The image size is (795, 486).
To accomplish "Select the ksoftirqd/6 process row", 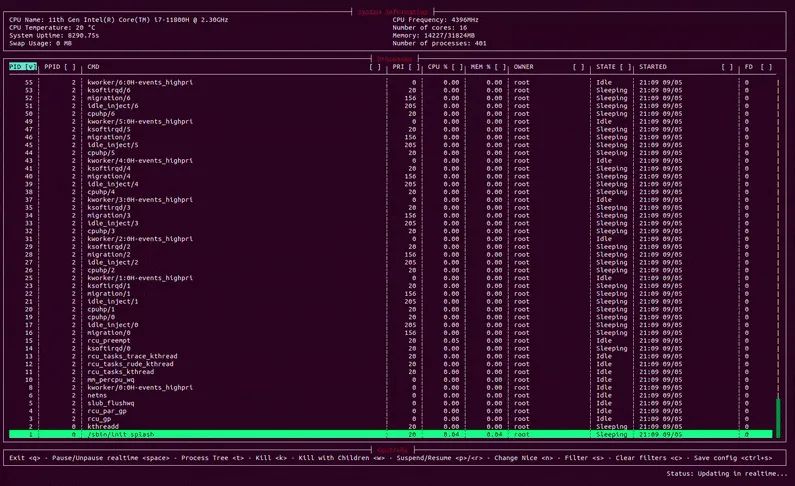I will click(x=390, y=90).
